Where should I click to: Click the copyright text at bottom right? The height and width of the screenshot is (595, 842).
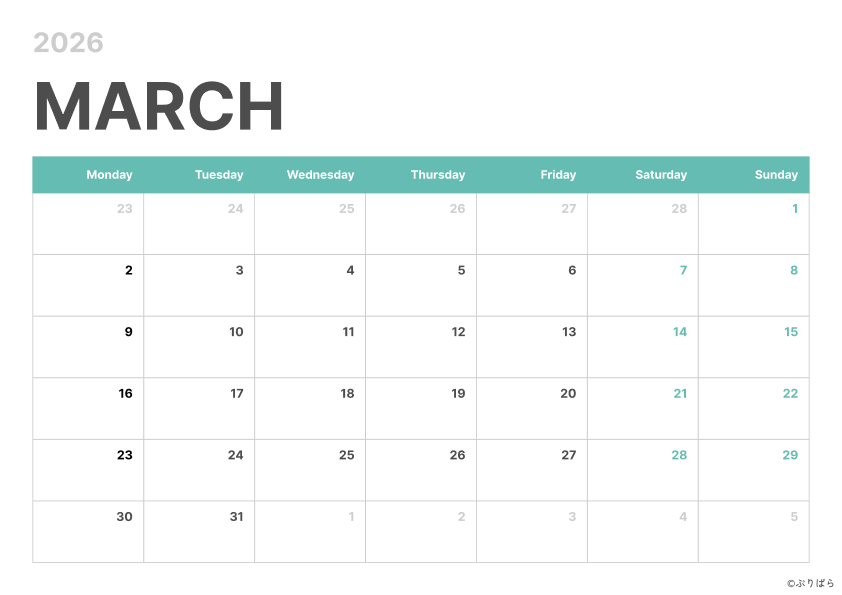[x=810, y=583]
